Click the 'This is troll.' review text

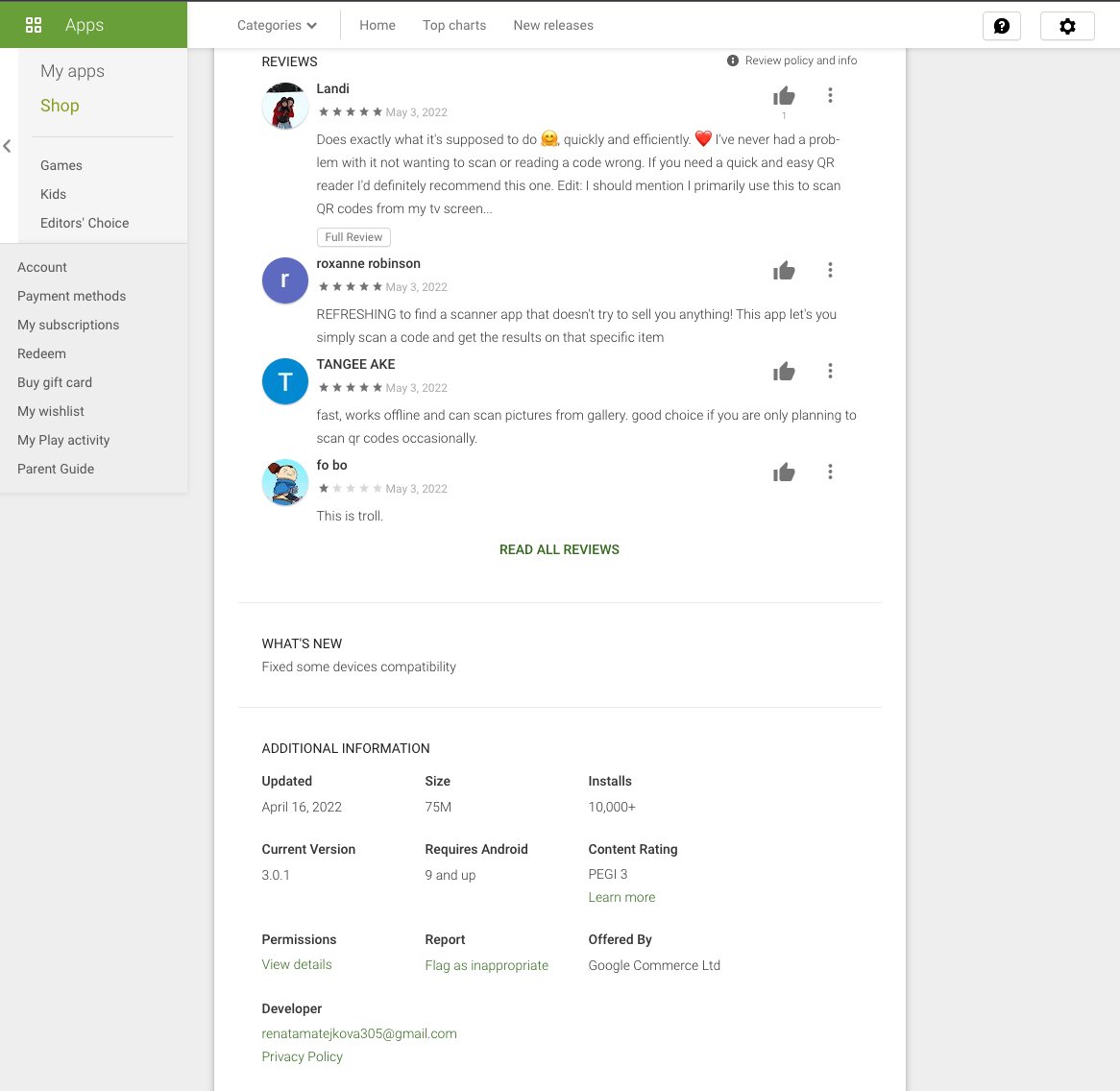pyautogui.click(x=350, y=516)
